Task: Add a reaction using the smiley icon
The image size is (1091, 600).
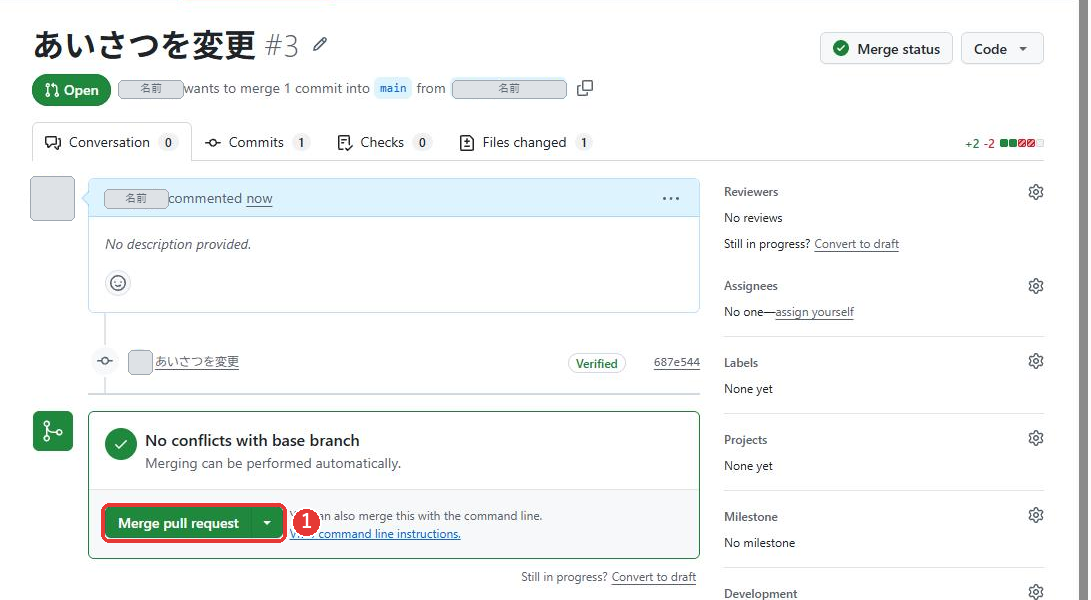Action: click(x=118, y=283)
